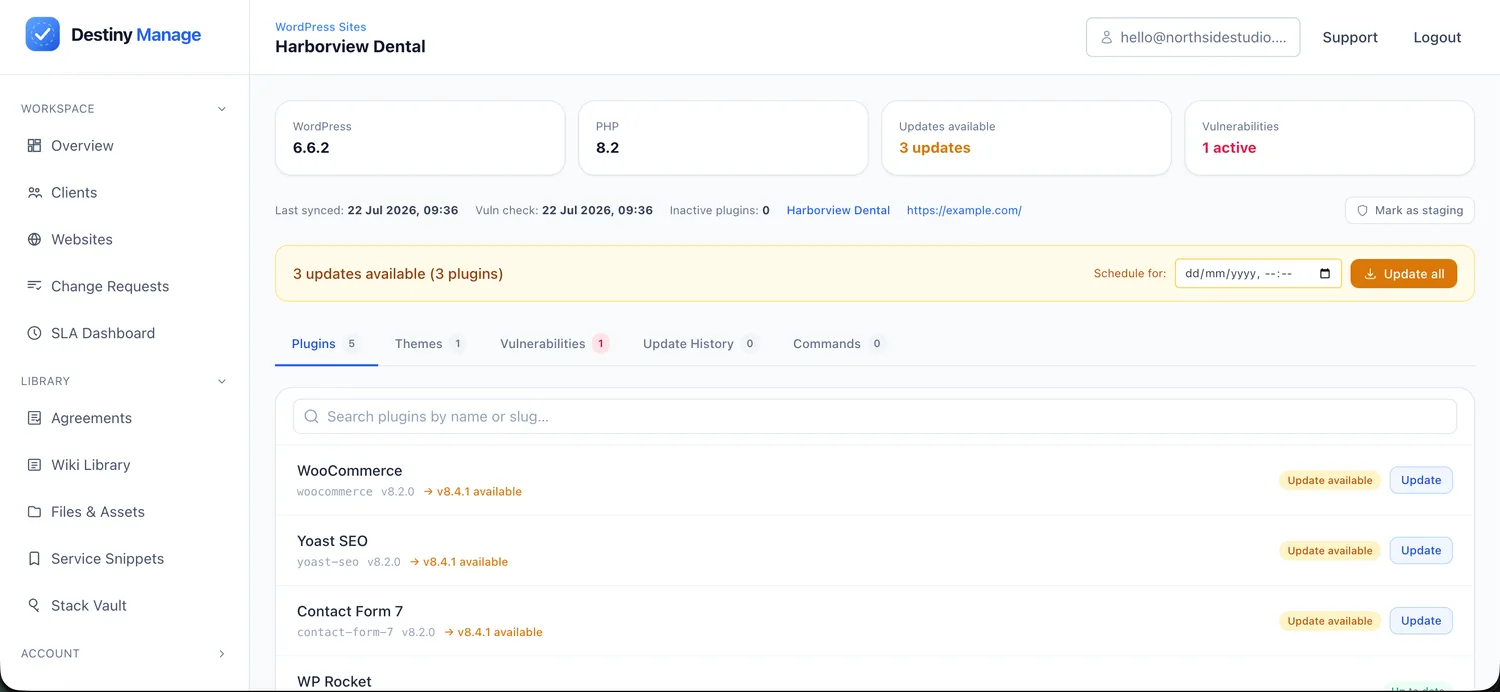Screen dimensions: 1500x692
Task: Click the shield icon on Mark as staging
Action: point(1362,210)
